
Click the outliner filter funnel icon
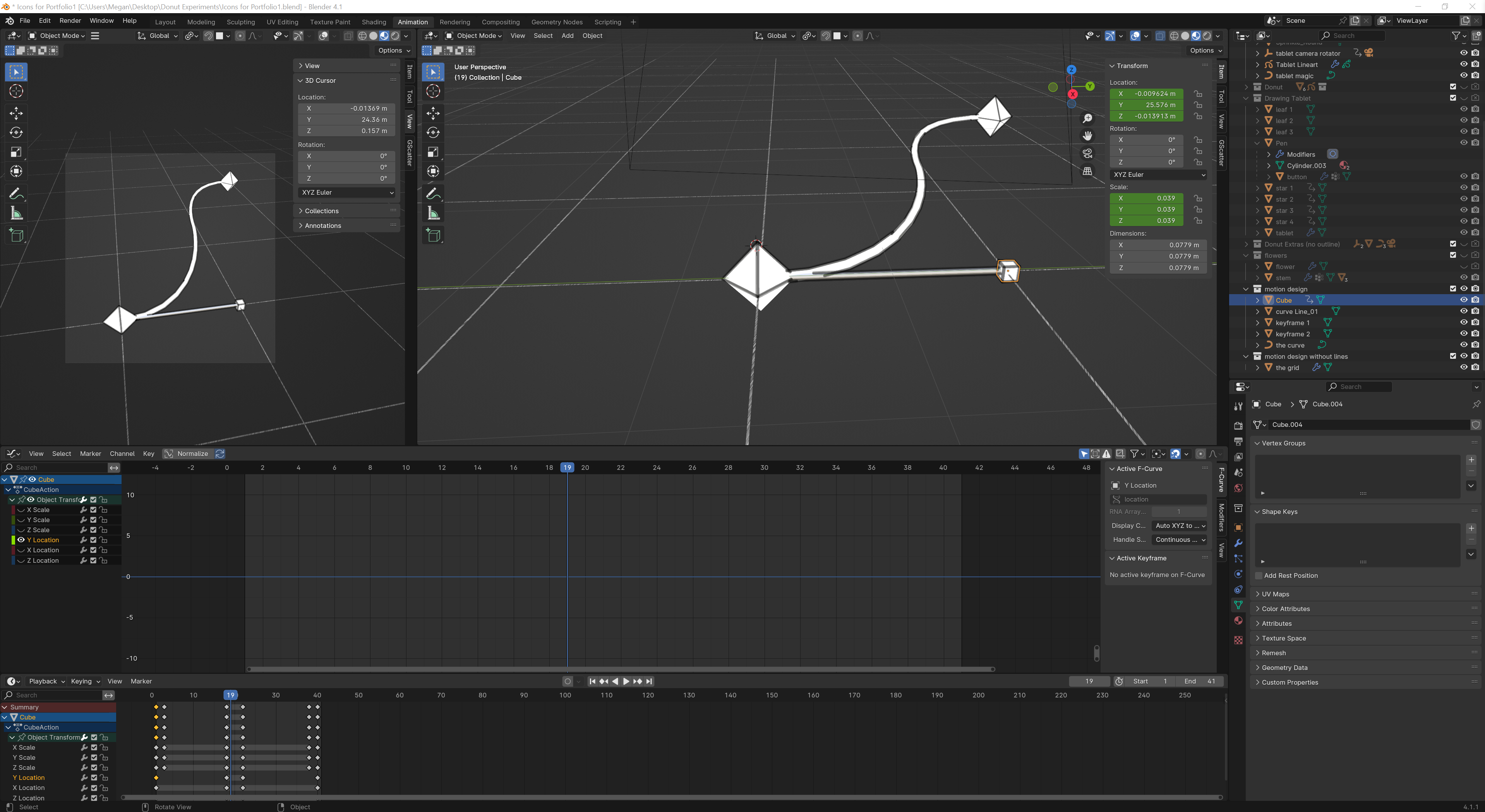[x=1456, y=36]
